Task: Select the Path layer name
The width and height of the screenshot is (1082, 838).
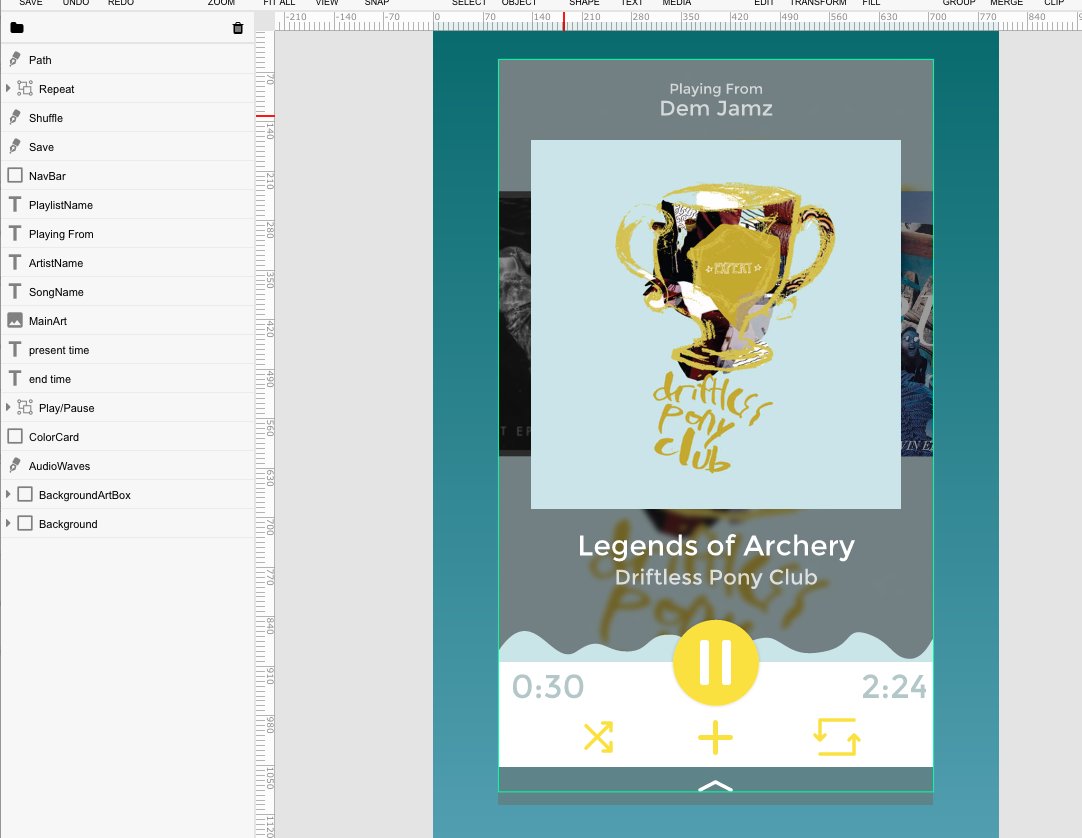Action: pos(40,60)
